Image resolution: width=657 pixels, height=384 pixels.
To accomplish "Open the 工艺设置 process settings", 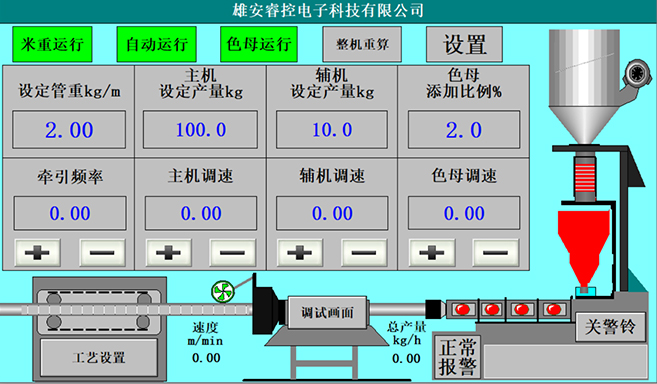I will tap(99, 358).
